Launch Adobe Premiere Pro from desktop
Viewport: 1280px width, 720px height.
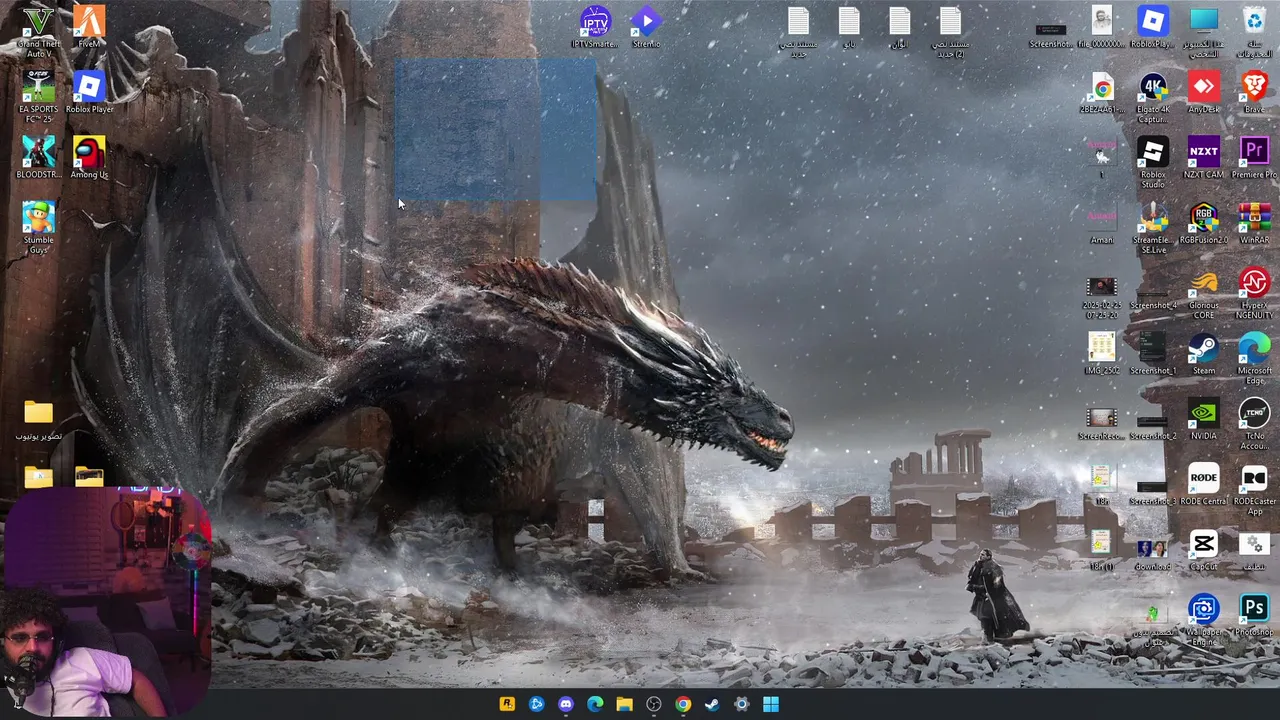[x=1254, y=157]
